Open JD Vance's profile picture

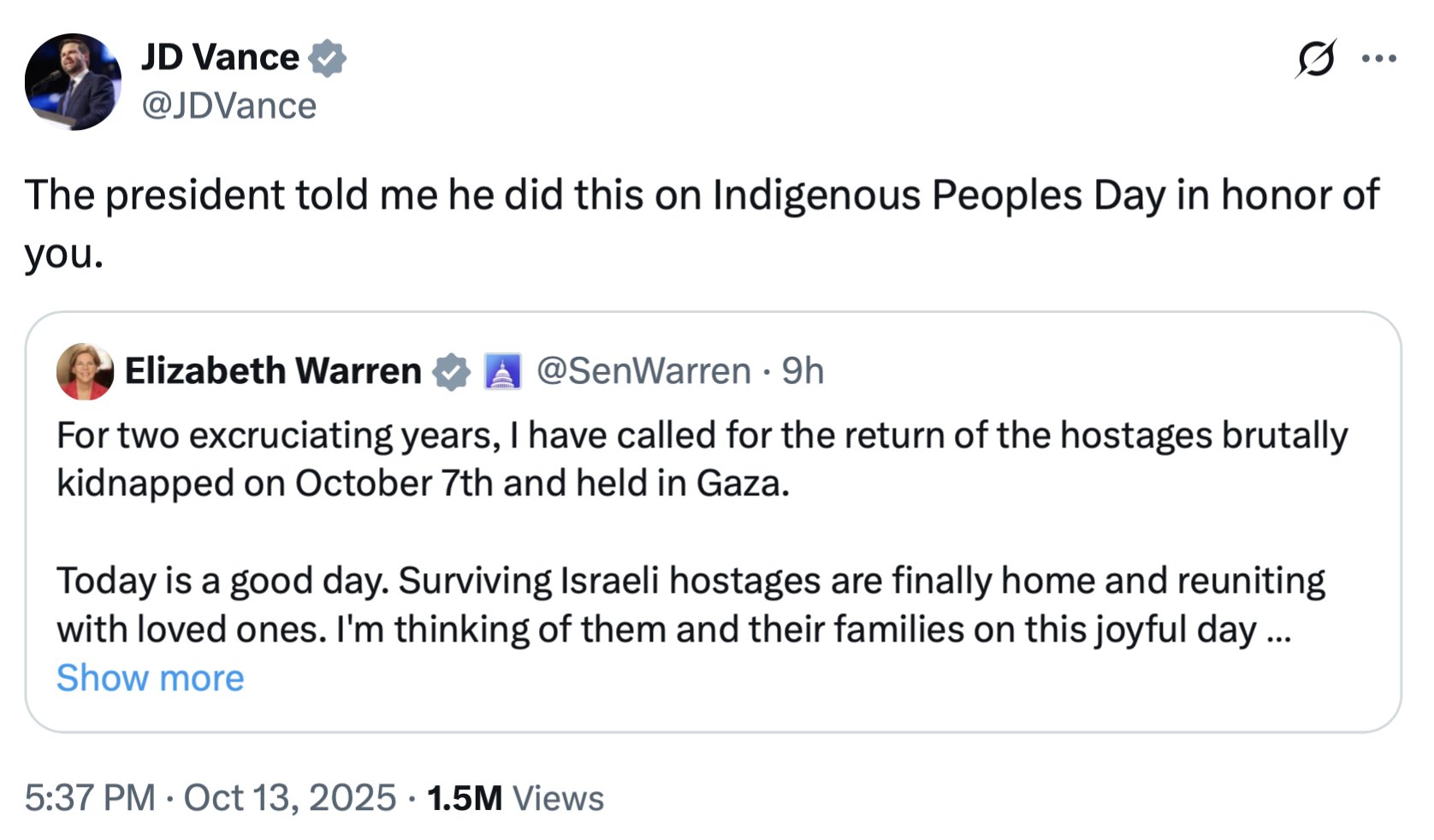pos(73,82)
